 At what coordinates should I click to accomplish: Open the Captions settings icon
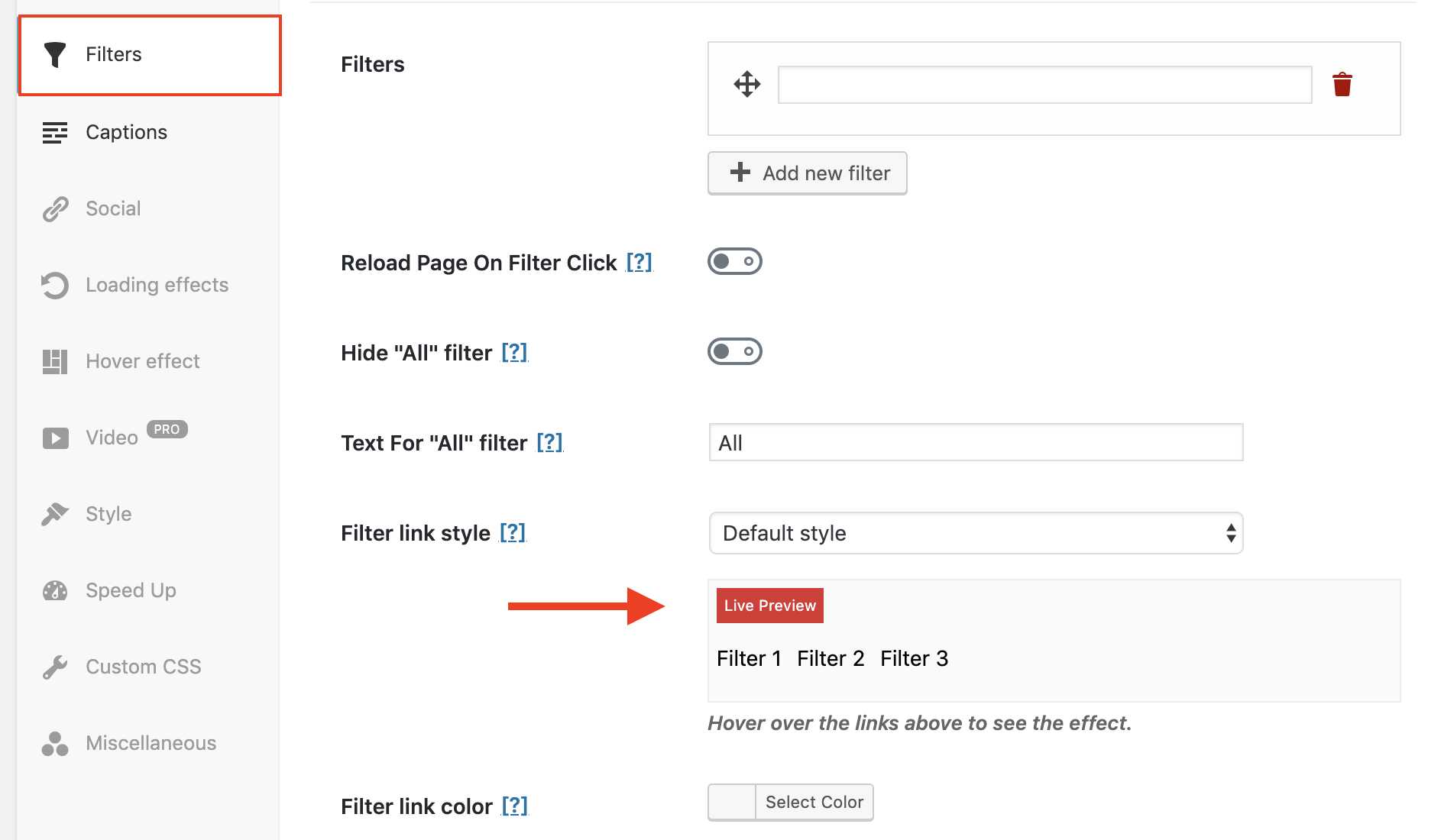[55, 131]
